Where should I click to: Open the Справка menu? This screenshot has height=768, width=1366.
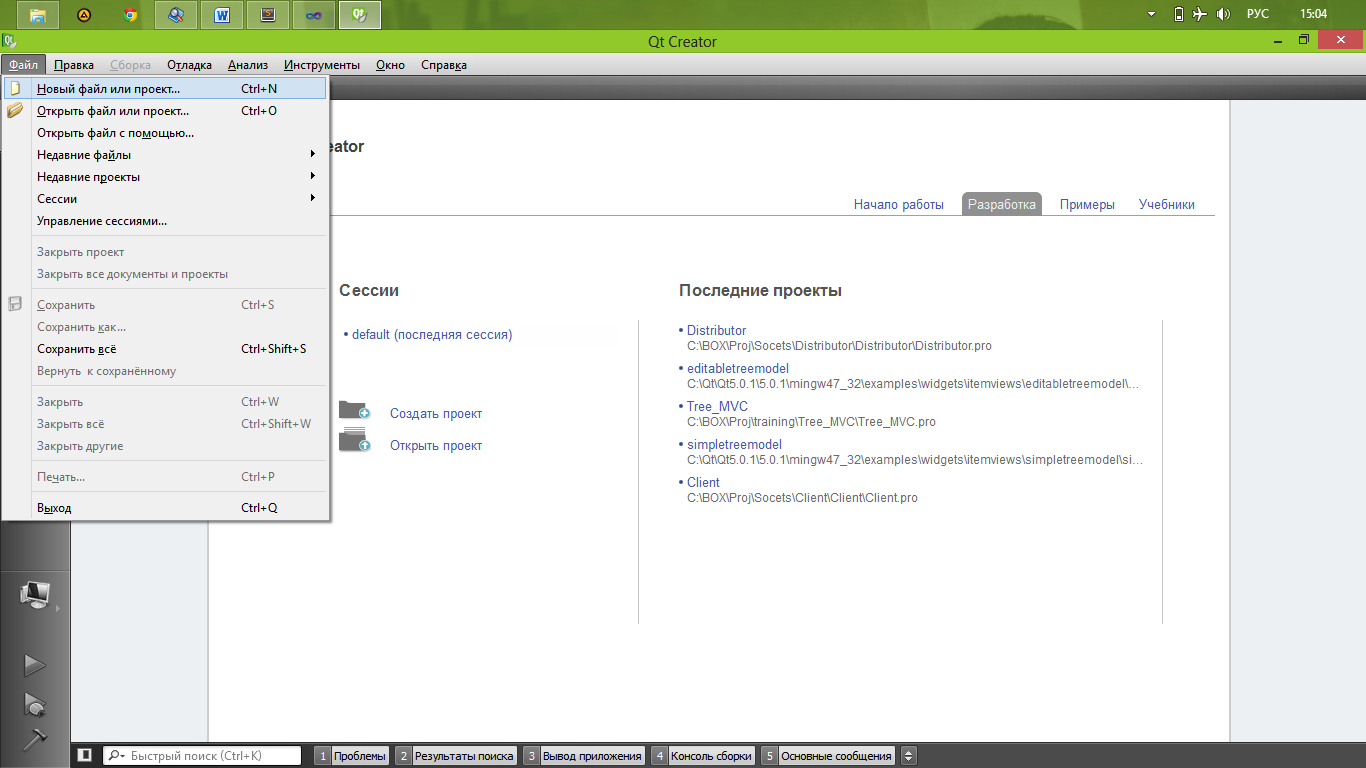444,65
